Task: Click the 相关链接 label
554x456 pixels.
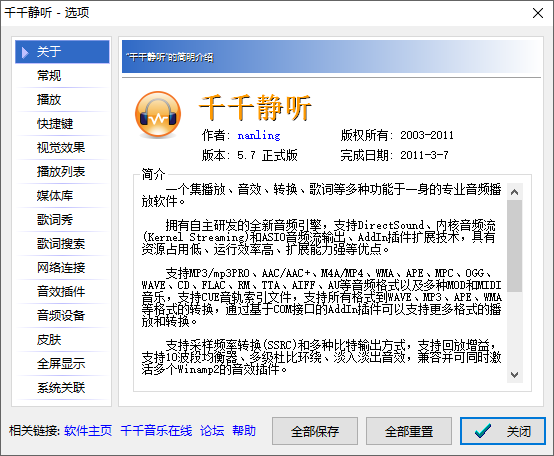Action: 34,431
